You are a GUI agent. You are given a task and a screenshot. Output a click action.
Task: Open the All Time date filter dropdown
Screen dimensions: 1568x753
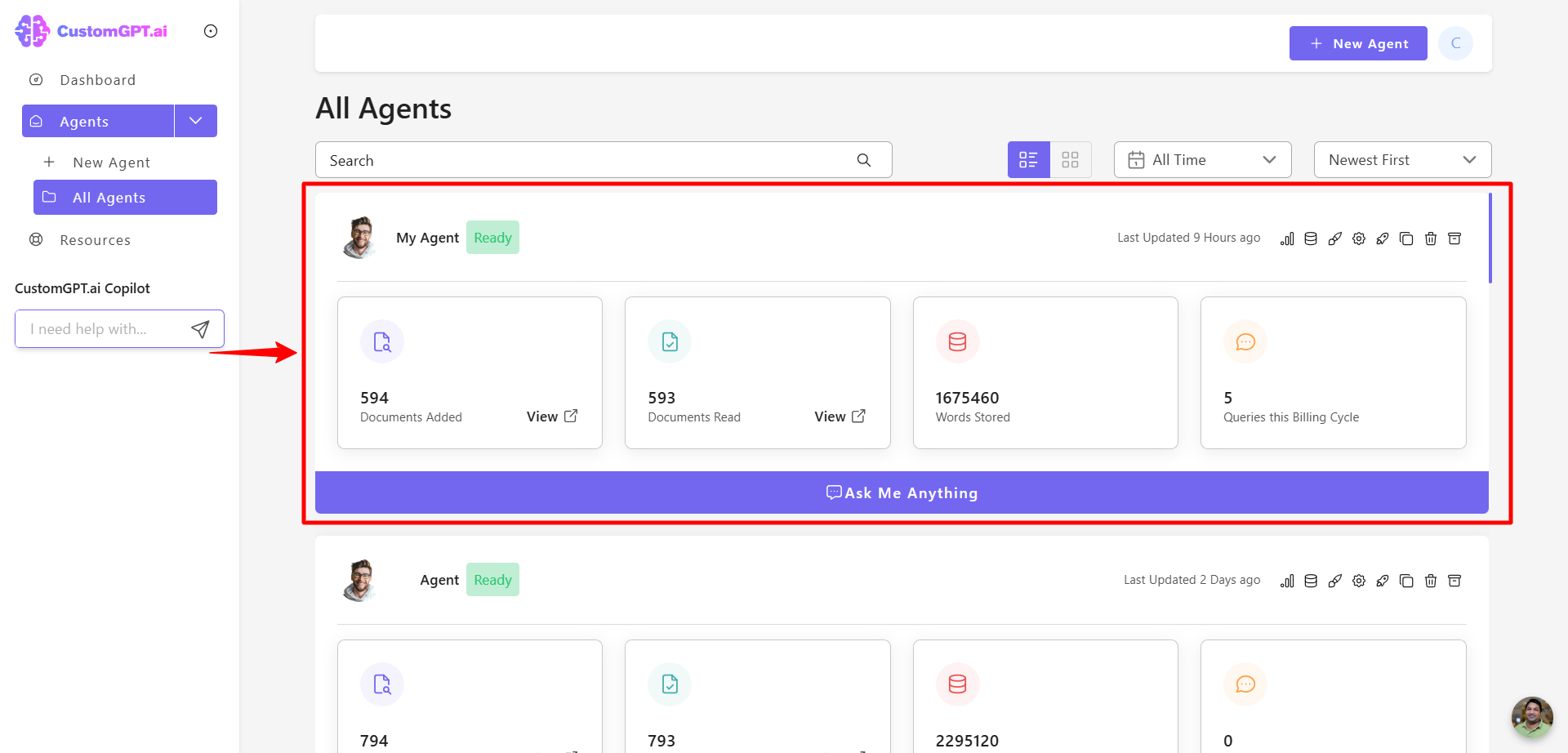coord(1203,160)
